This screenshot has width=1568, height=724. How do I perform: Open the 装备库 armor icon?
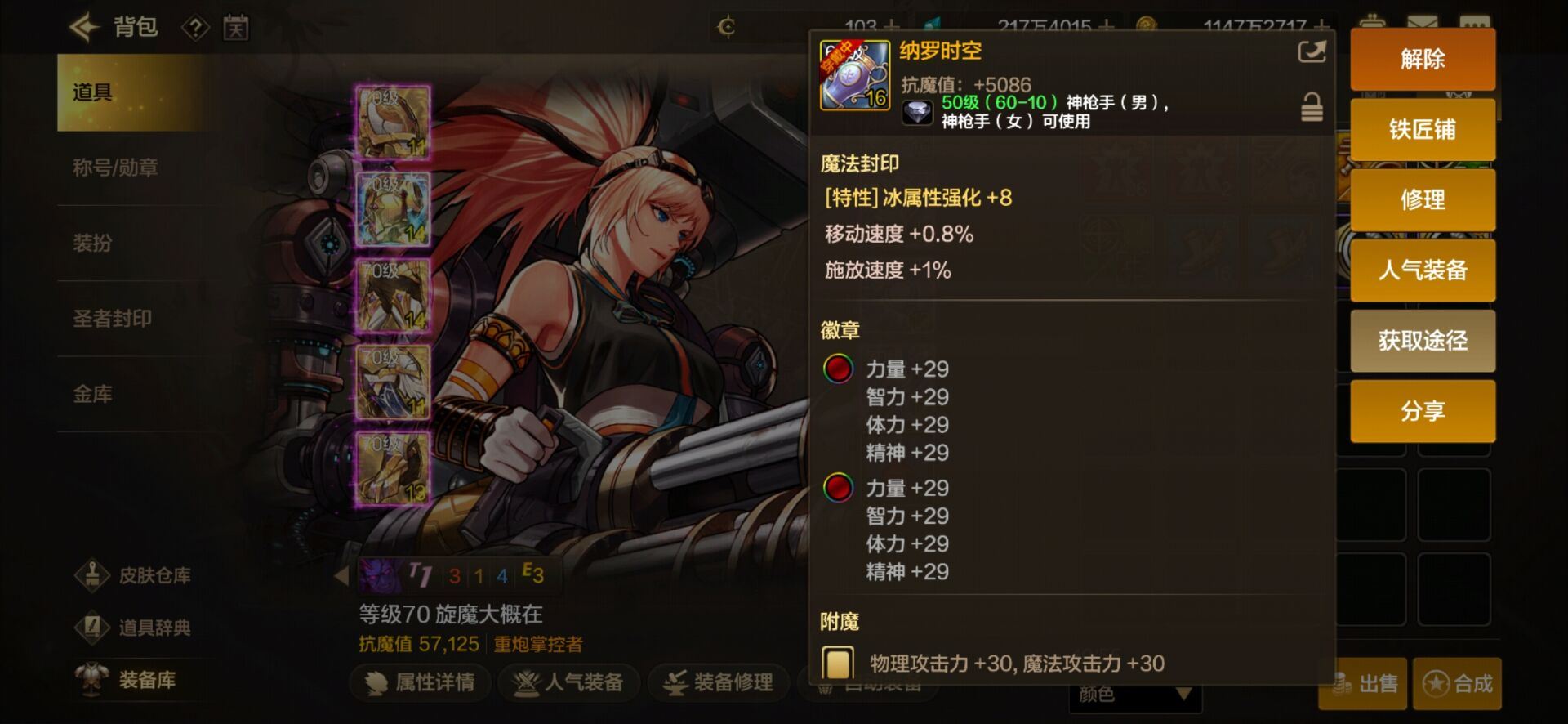92,679
